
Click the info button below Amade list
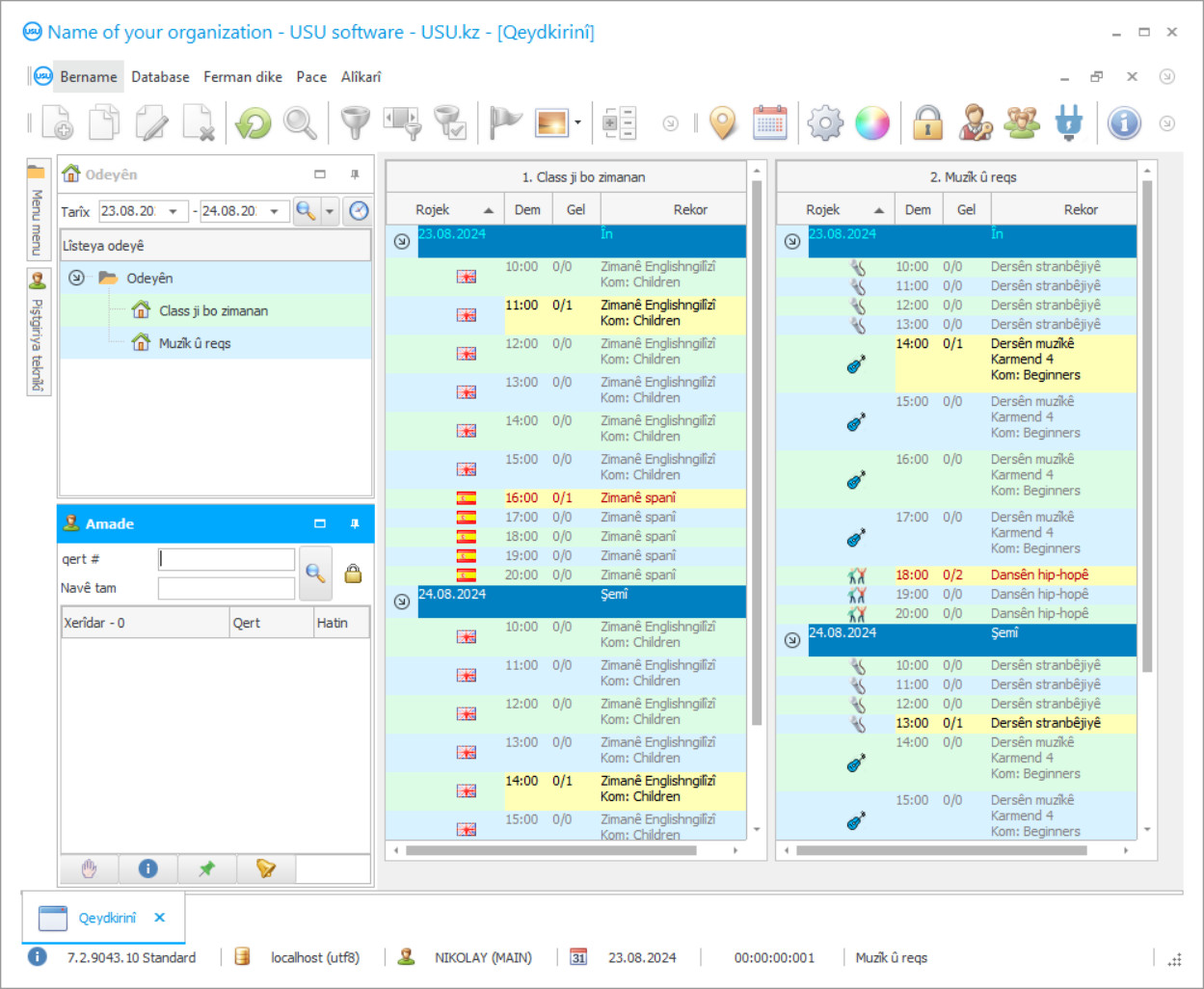[148, 869]
